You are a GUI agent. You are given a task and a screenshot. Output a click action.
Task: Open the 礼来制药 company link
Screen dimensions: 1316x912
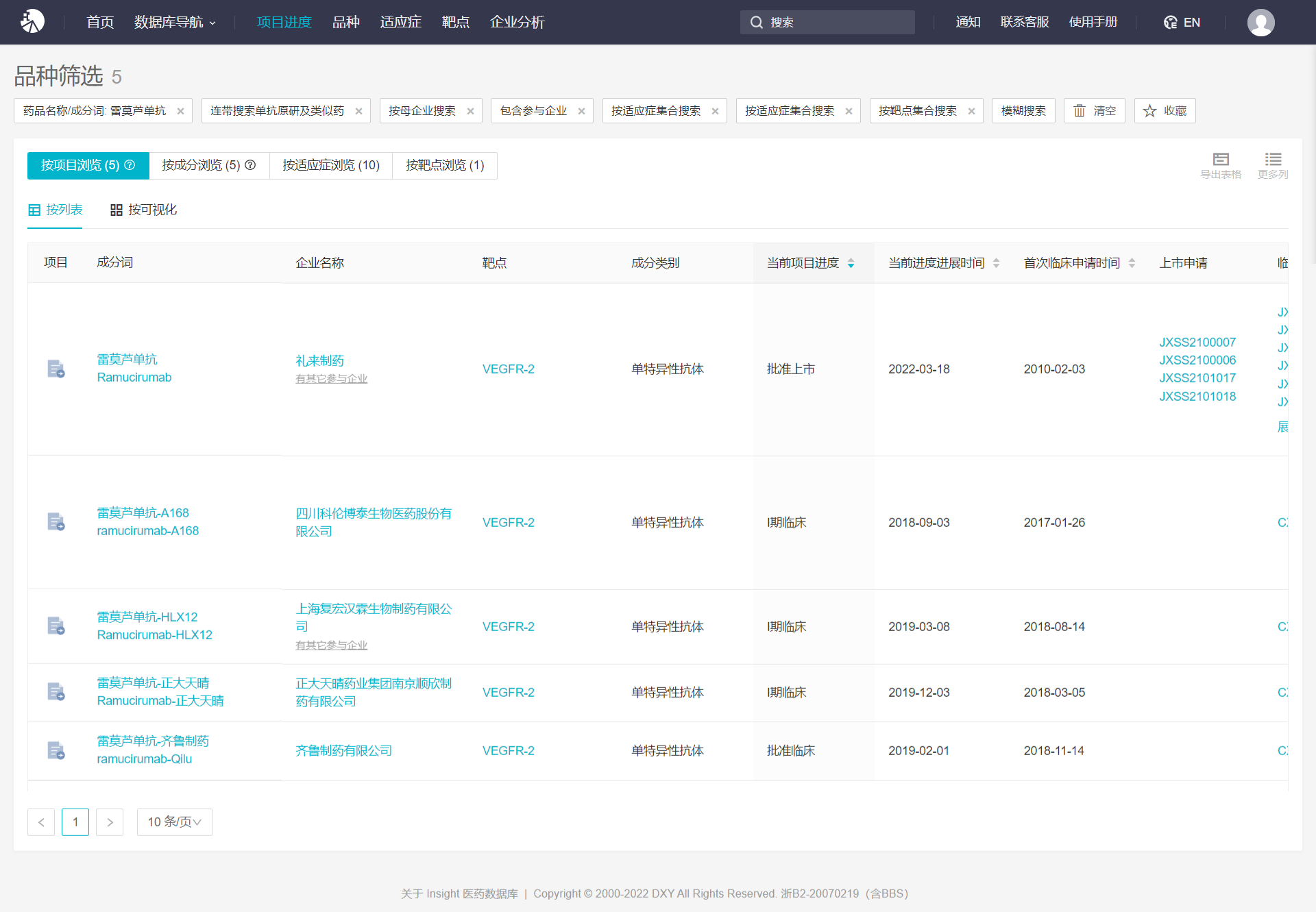click(319, 360)
